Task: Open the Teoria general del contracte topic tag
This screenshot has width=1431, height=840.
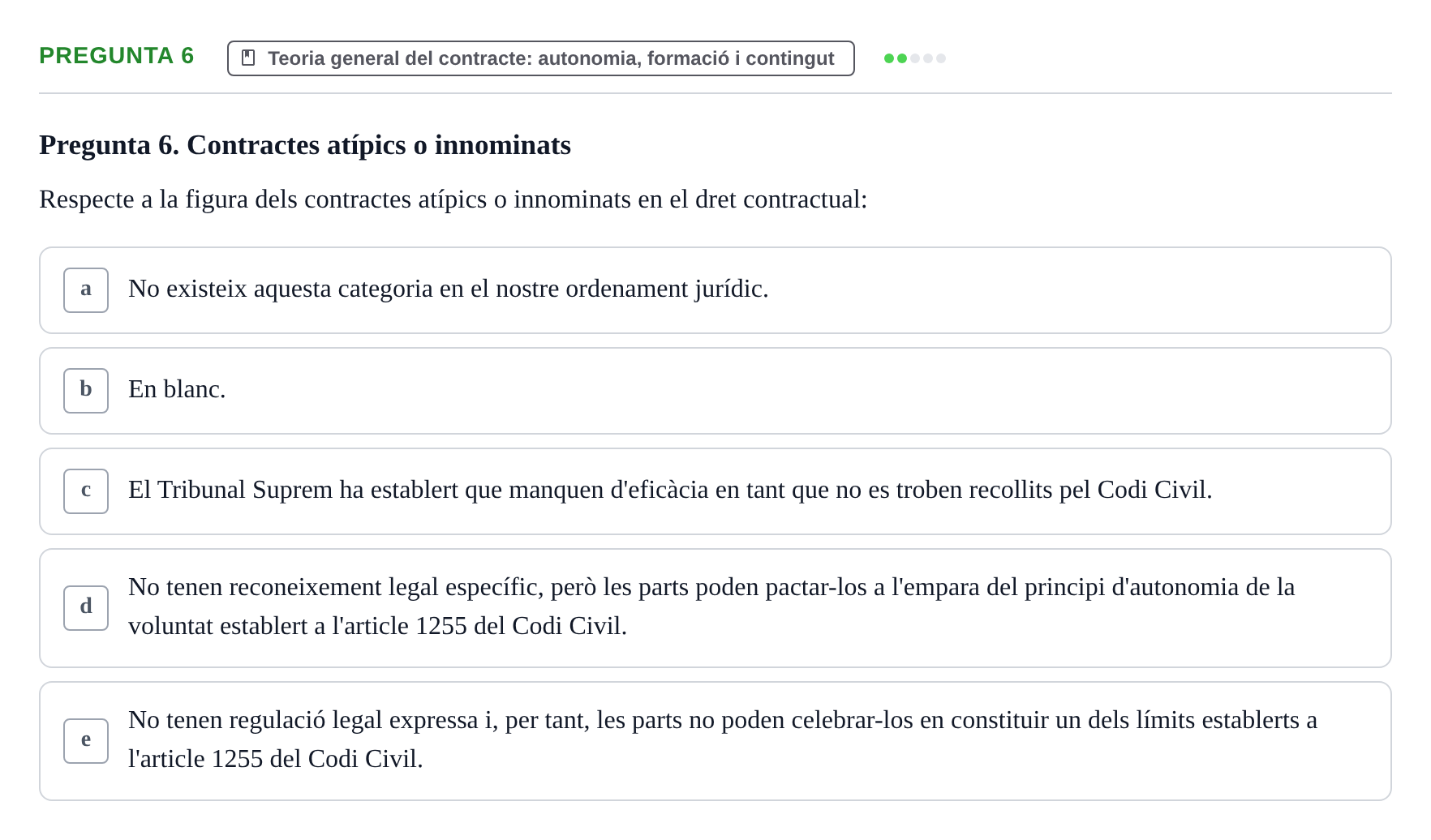Action: coord(540,58)
